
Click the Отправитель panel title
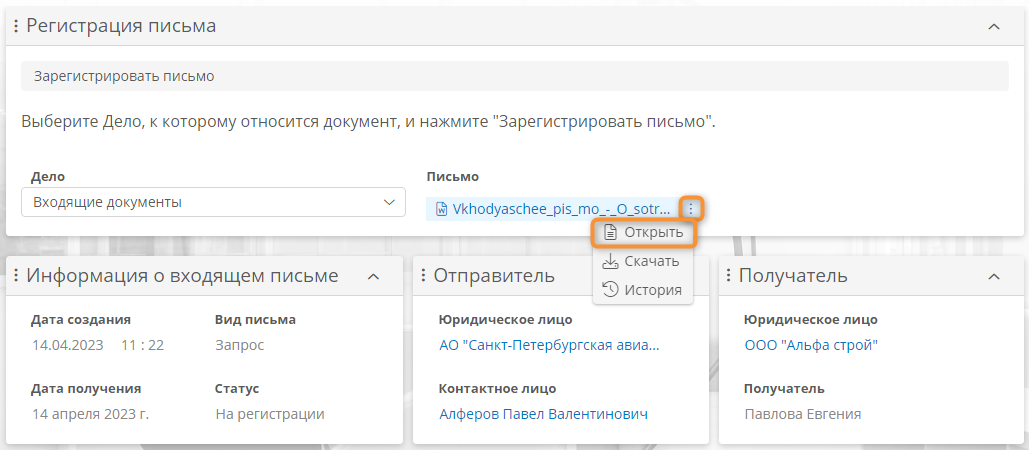click(x=494, y=276)
